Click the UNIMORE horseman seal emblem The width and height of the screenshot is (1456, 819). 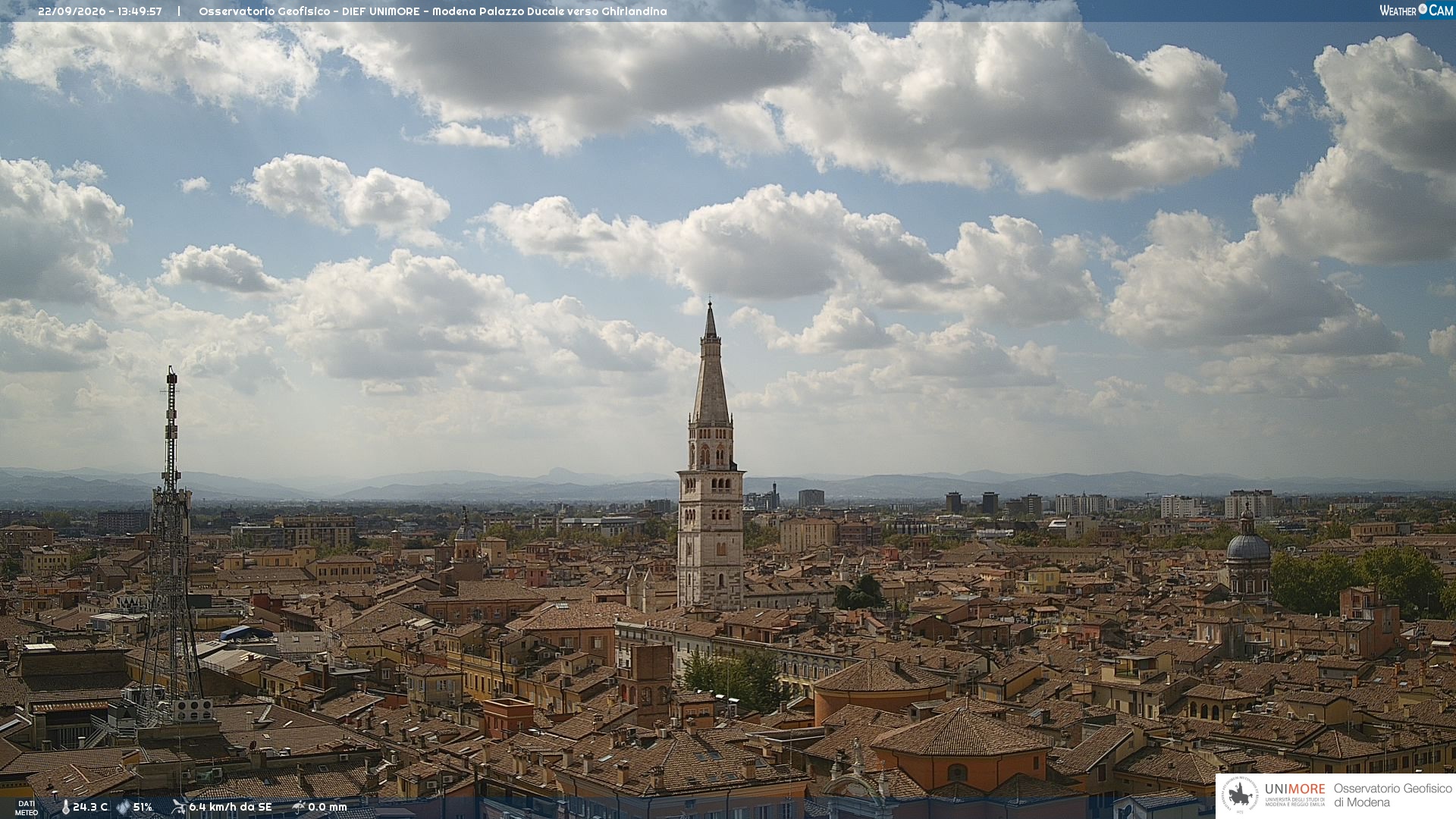[x=1240, y=795]
